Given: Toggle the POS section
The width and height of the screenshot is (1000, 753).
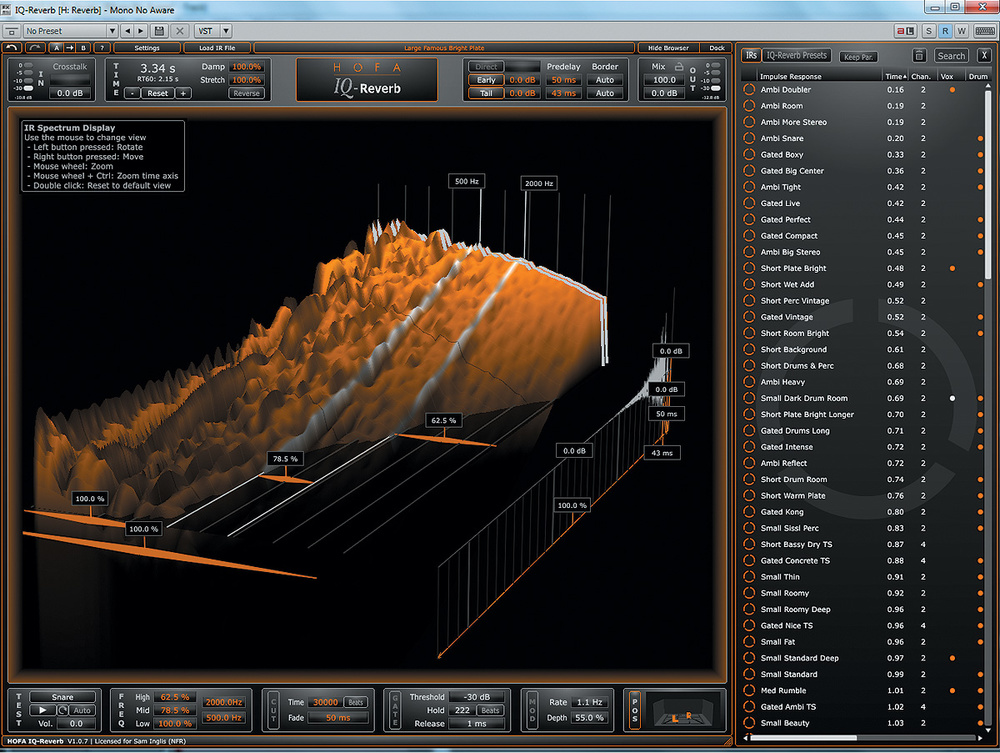Looking at the screenshot, I should pos(634,710).
